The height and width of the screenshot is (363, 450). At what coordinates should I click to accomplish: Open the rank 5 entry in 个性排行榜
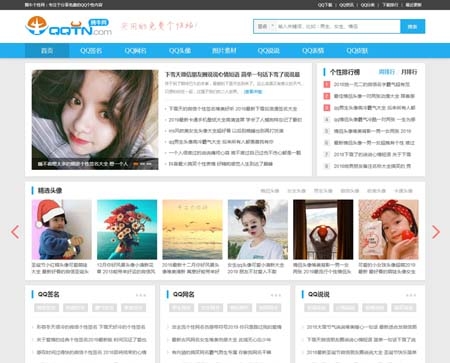pos(372,131)
